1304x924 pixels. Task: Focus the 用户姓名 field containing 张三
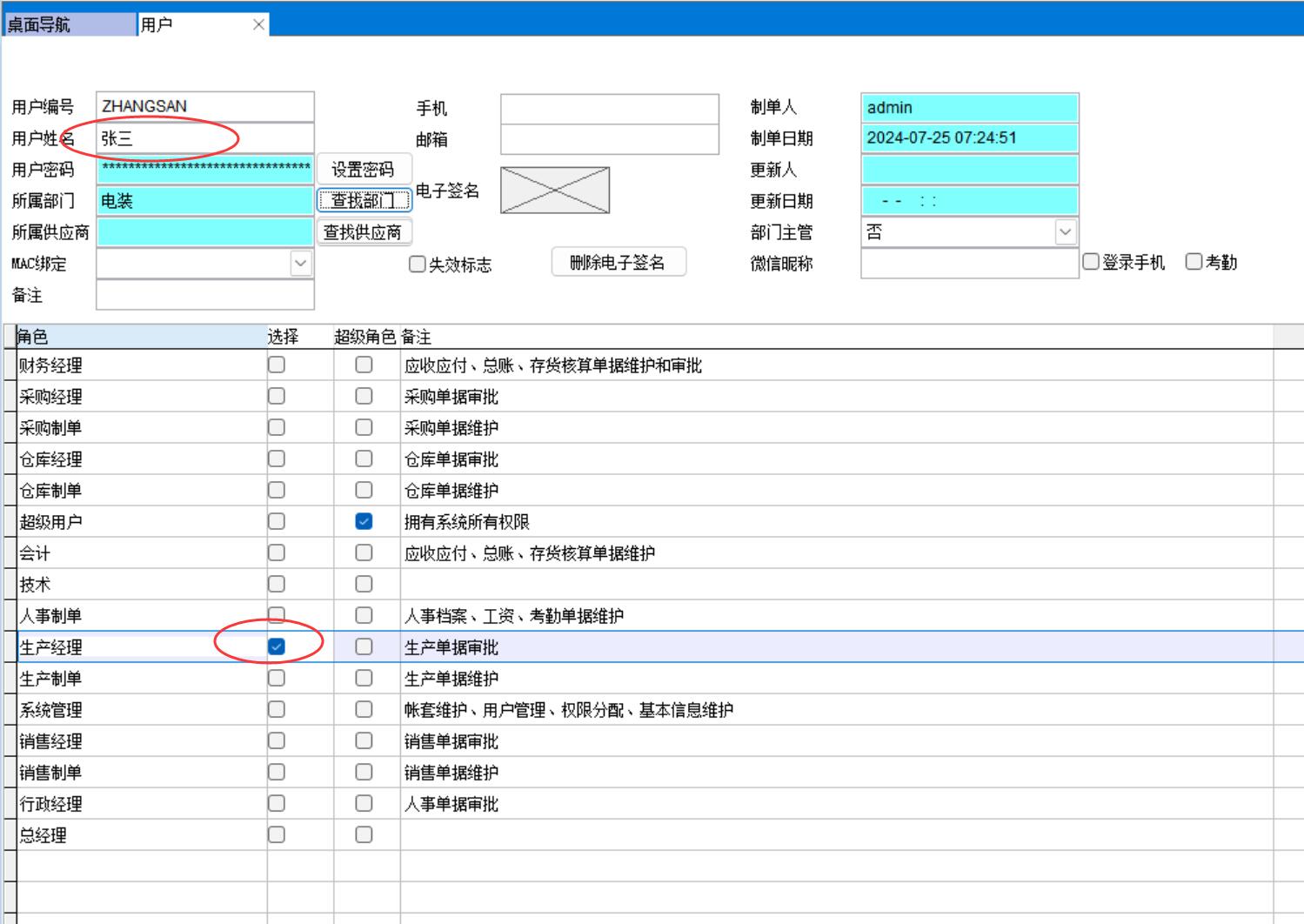pos(204,138)
